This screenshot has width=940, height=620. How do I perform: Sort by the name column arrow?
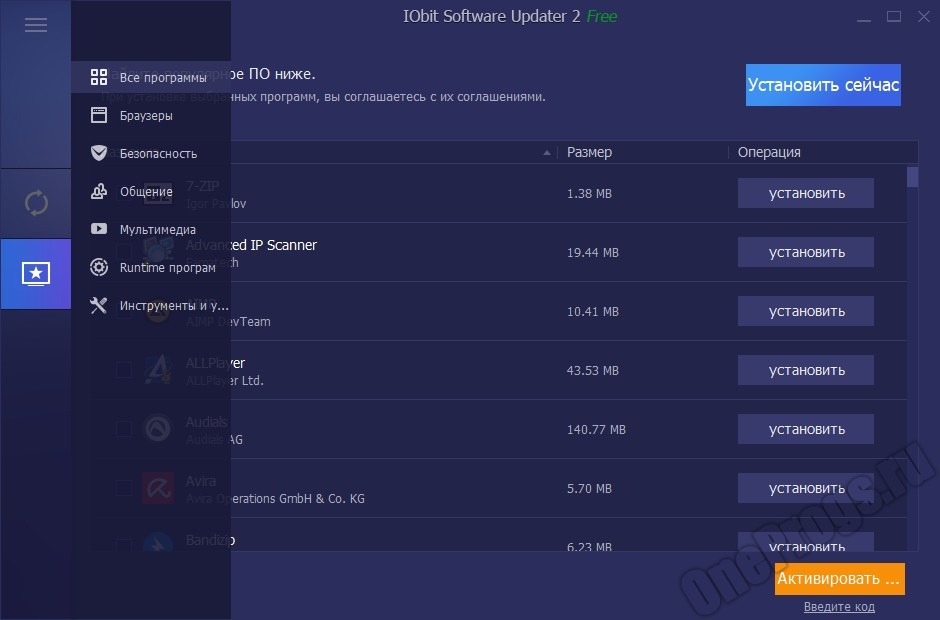(x=547, y=153)
